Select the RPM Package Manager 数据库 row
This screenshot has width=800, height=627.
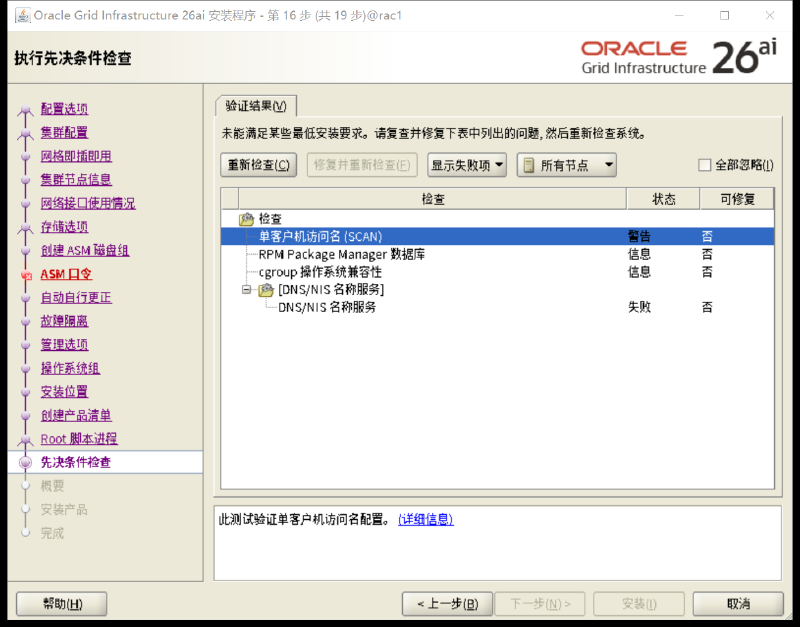[x=497, y=254]
